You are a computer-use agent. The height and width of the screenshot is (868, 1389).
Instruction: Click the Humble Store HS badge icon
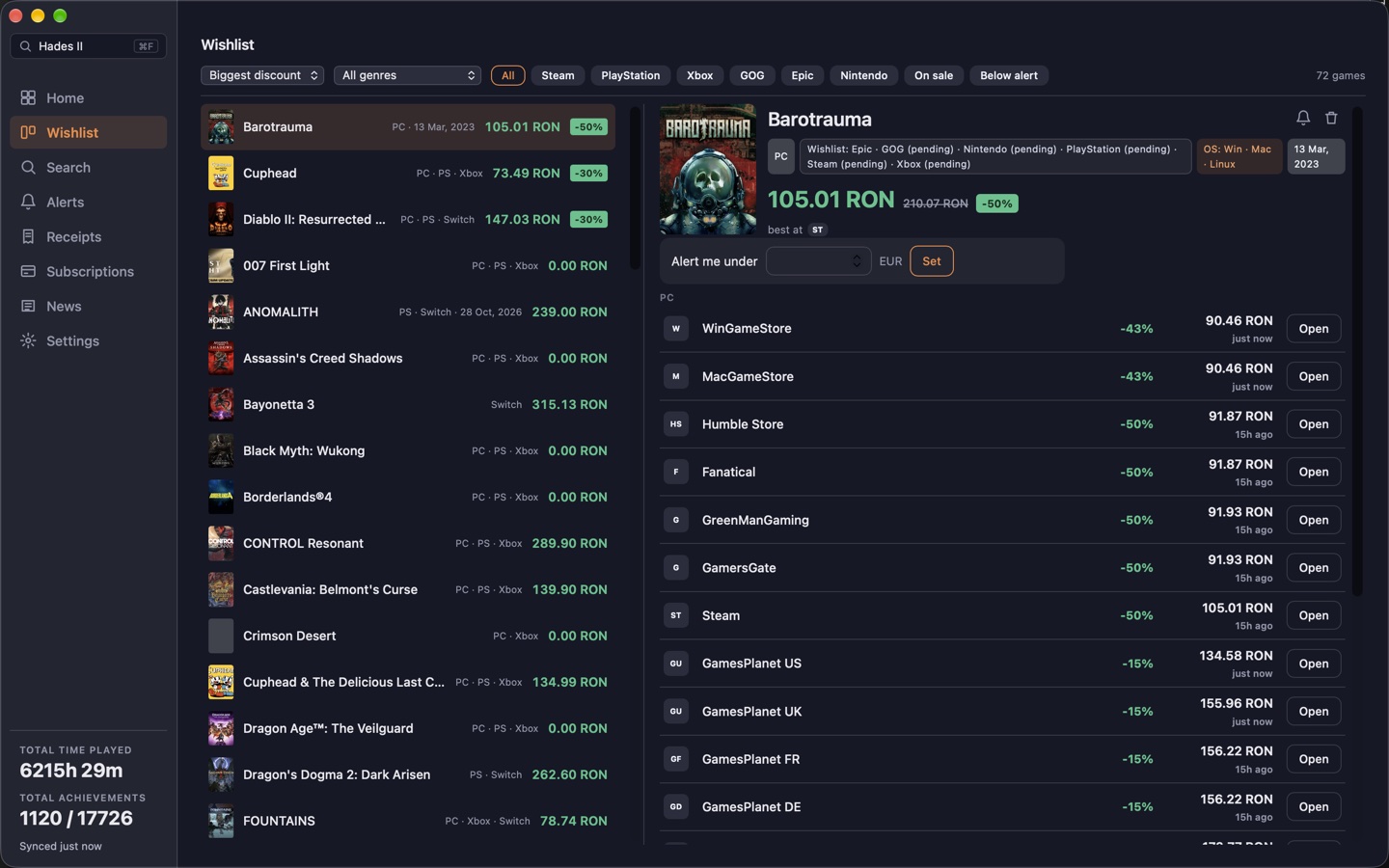676,424
